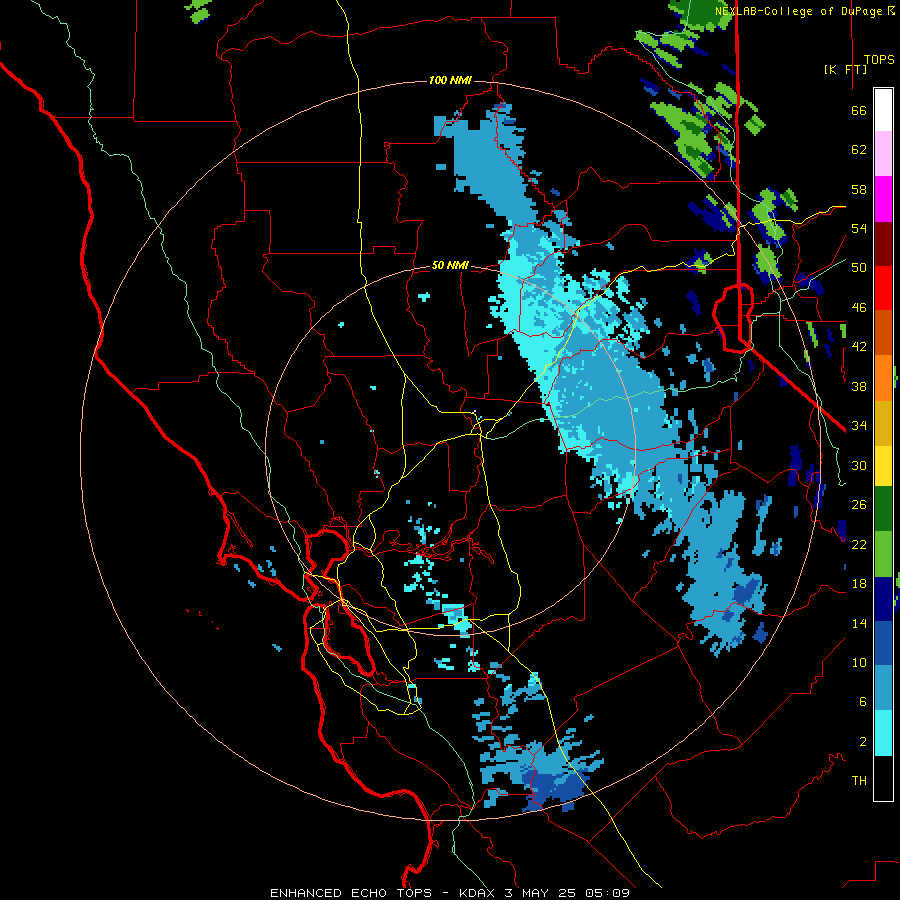Click the gold legend swatch near 34

pos(883,423)
